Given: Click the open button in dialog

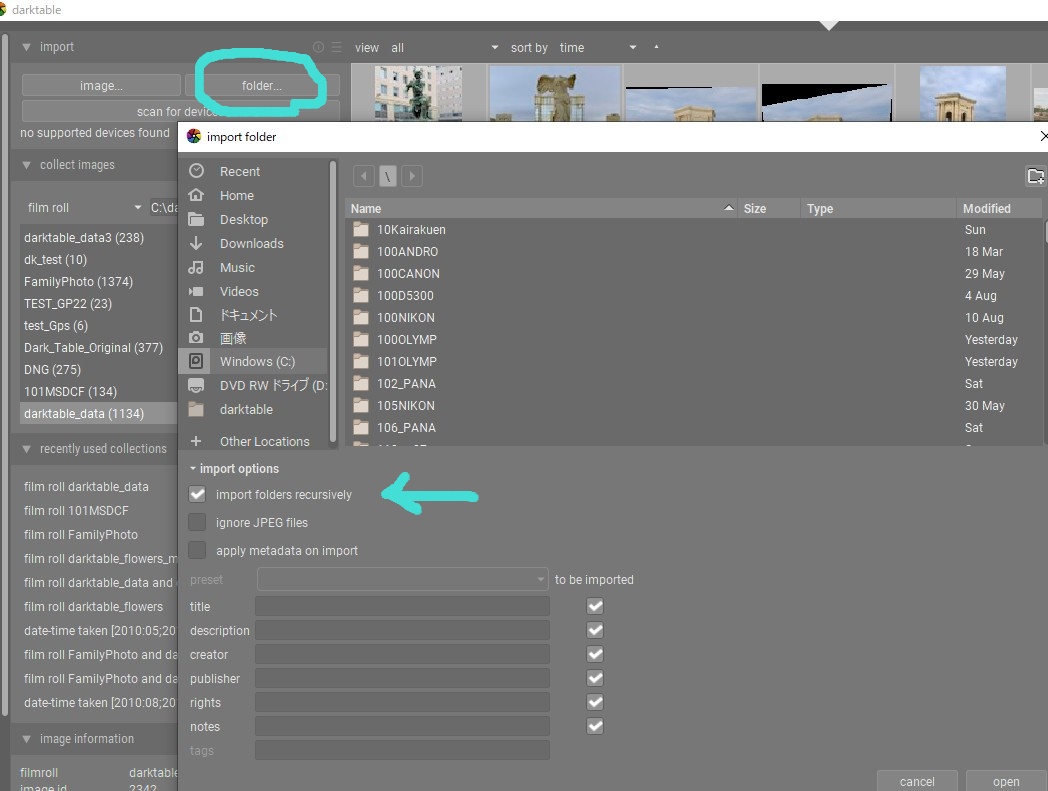Looking at the screenshot, I should [x=1006, y=782].
